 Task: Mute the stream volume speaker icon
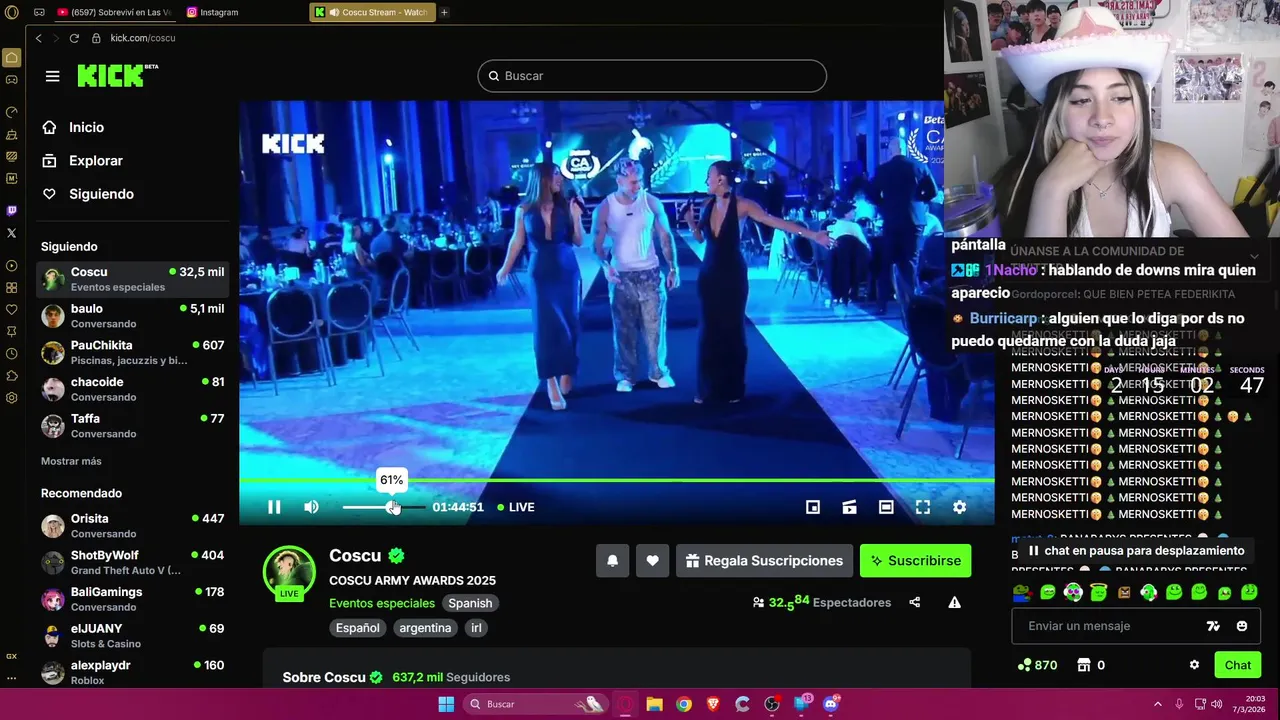[x=311, y=507]
